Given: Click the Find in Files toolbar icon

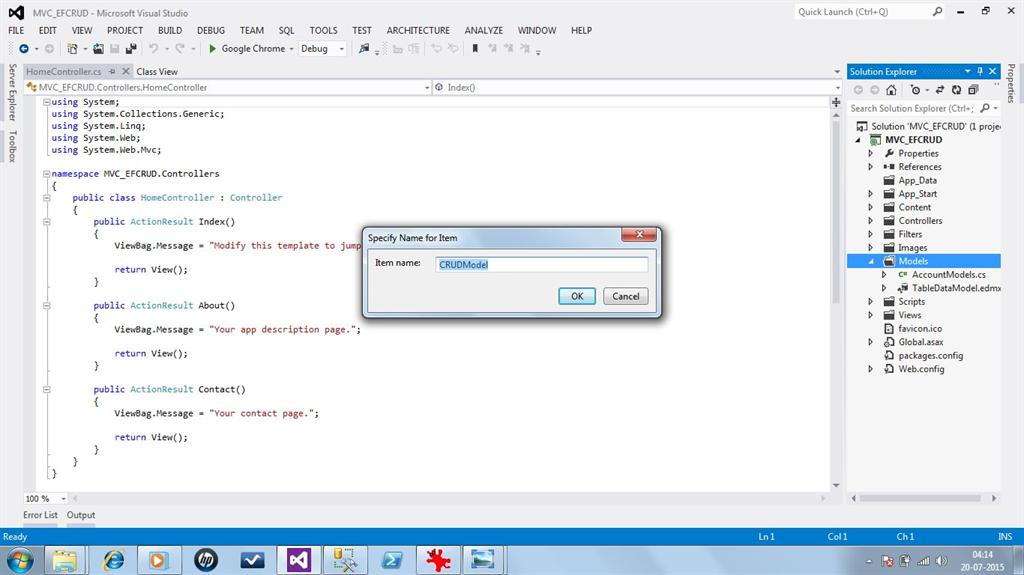Looking at the screenshot, I should pyautogui.click(x=364, y=48).
